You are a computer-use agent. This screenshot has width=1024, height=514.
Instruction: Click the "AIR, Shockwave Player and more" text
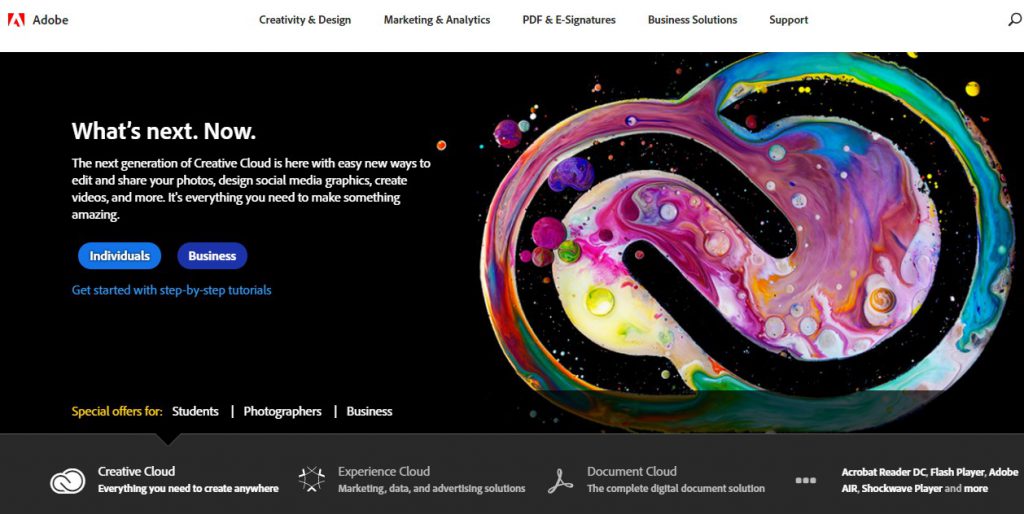pos(914,489)
